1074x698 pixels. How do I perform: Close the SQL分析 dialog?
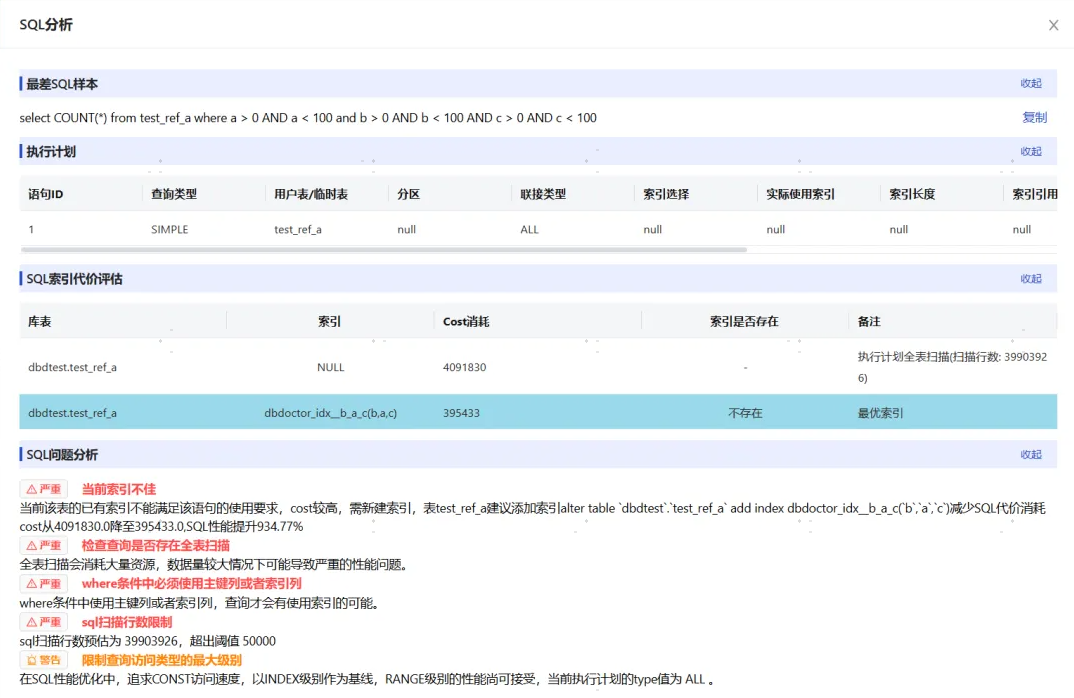click(x=1053, y=25)
